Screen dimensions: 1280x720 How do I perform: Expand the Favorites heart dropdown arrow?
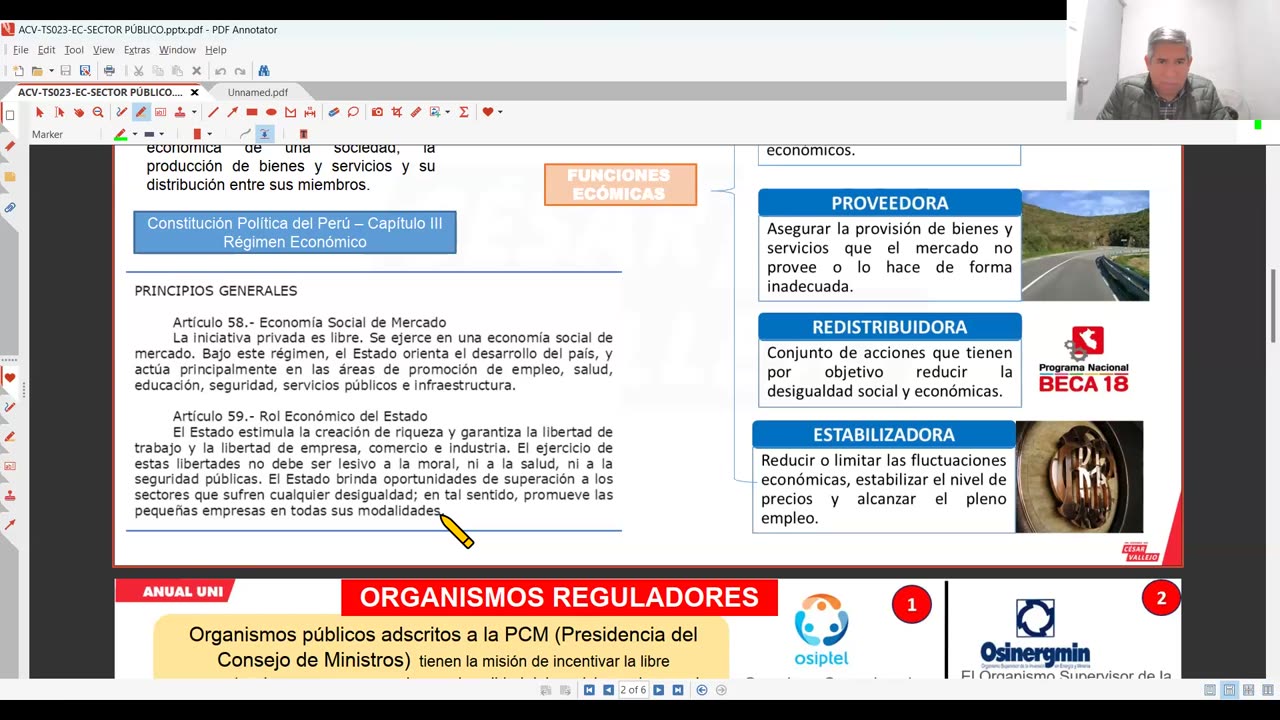coord(500,112)
